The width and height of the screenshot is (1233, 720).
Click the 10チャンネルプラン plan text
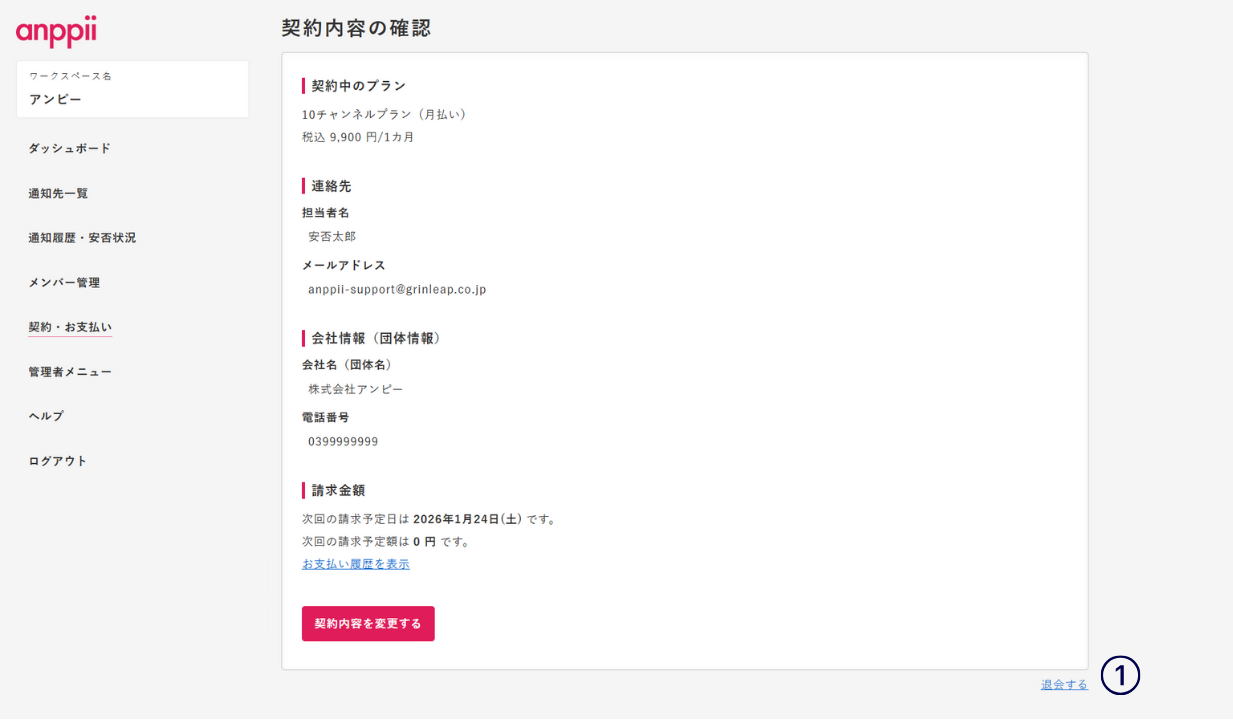384,114
